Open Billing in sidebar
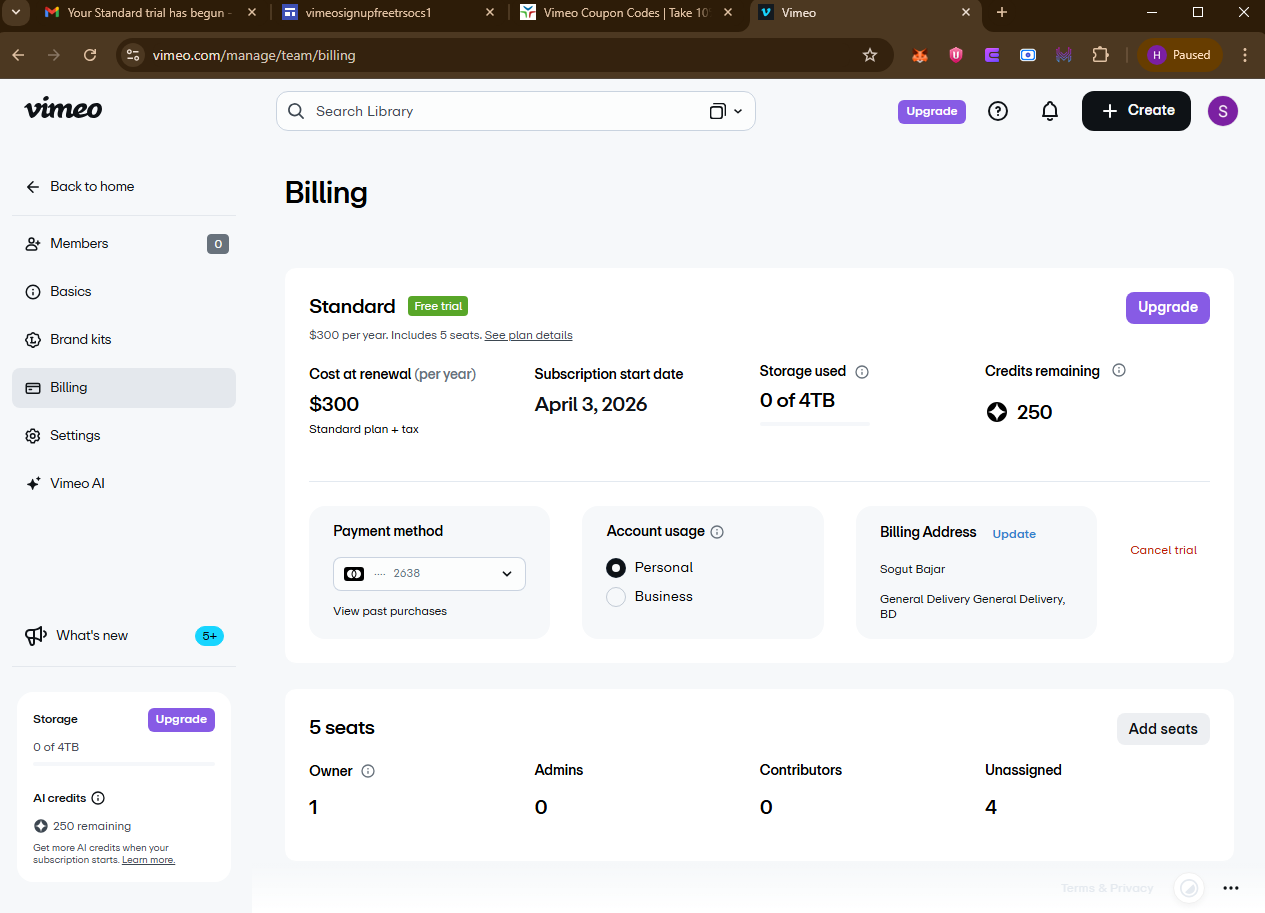 pos(124,388)
